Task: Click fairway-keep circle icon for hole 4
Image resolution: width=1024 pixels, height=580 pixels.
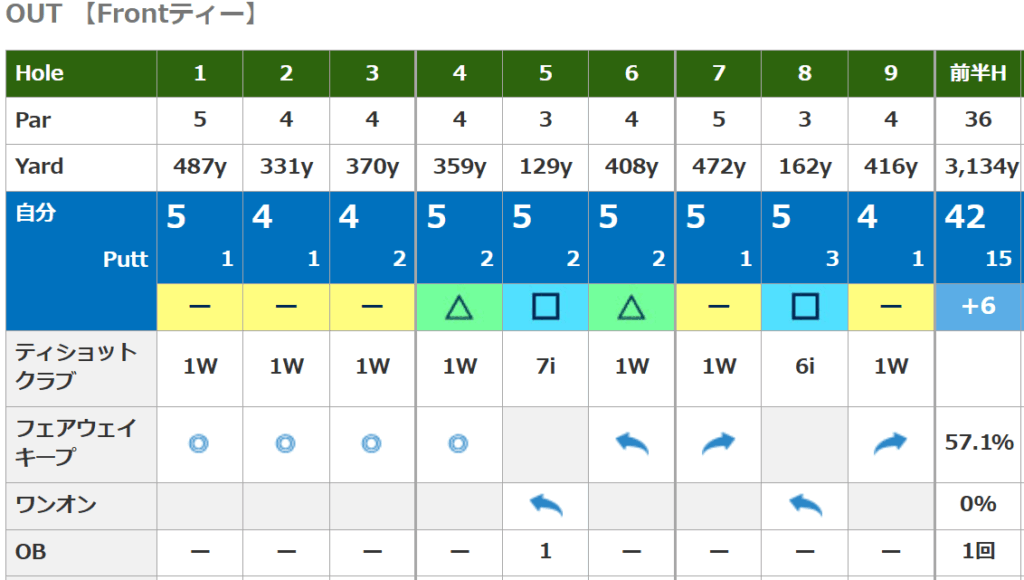Action: click(459, 443)
